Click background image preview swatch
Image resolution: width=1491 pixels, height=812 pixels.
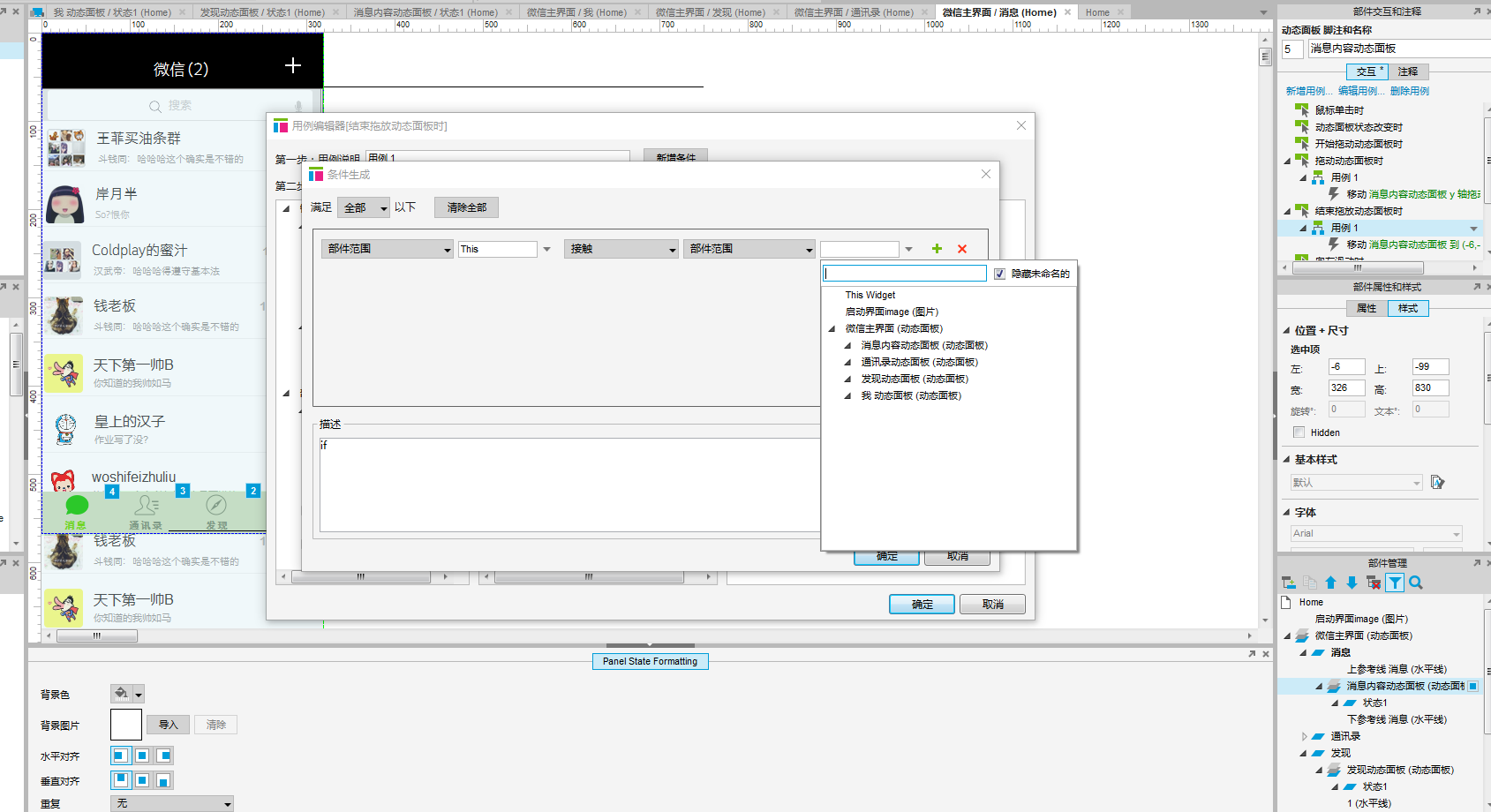[126, 725]
